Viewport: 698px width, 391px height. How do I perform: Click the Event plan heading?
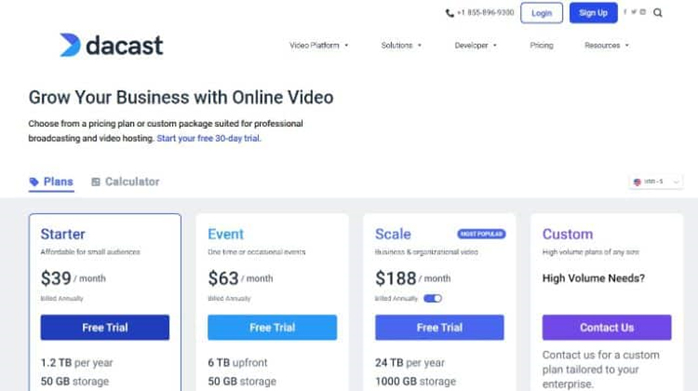tap(226, 234)
